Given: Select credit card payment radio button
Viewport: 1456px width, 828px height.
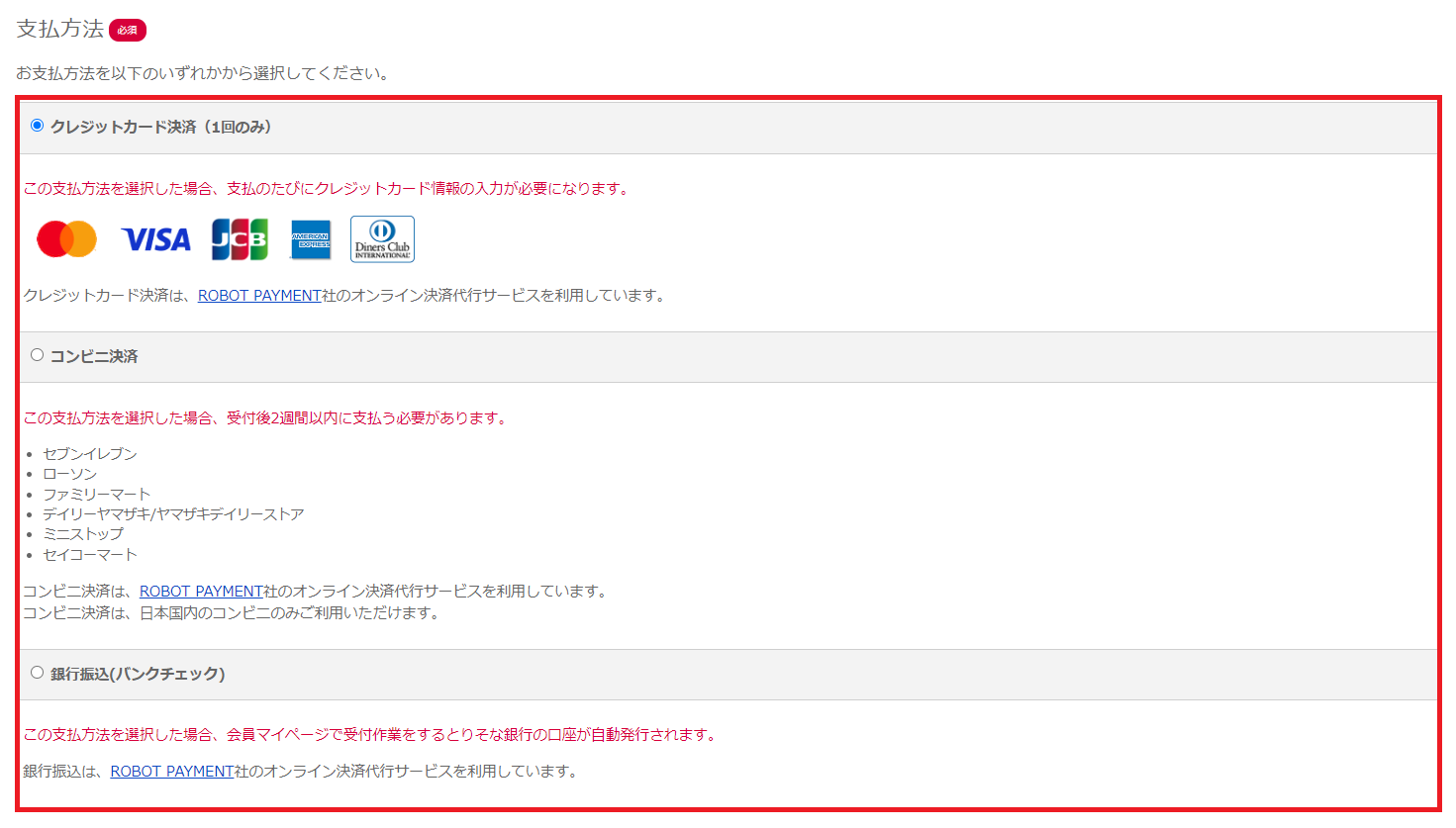Looking at the screenshot, I should 37,126.
